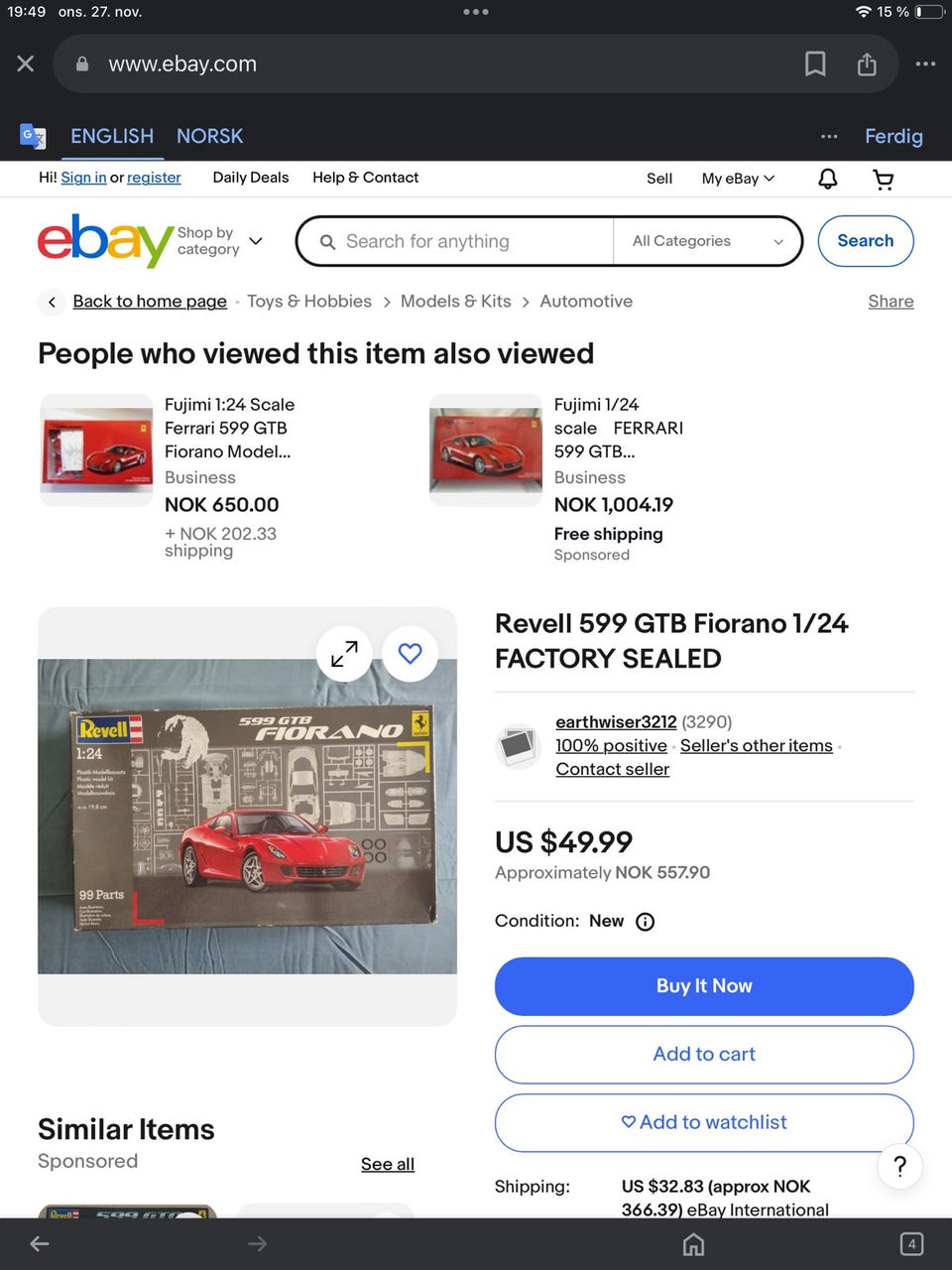This screenshot has height=1270, width=952.
Task: Switch translation to the NORSK tab
Action: [x=209, y=136]
